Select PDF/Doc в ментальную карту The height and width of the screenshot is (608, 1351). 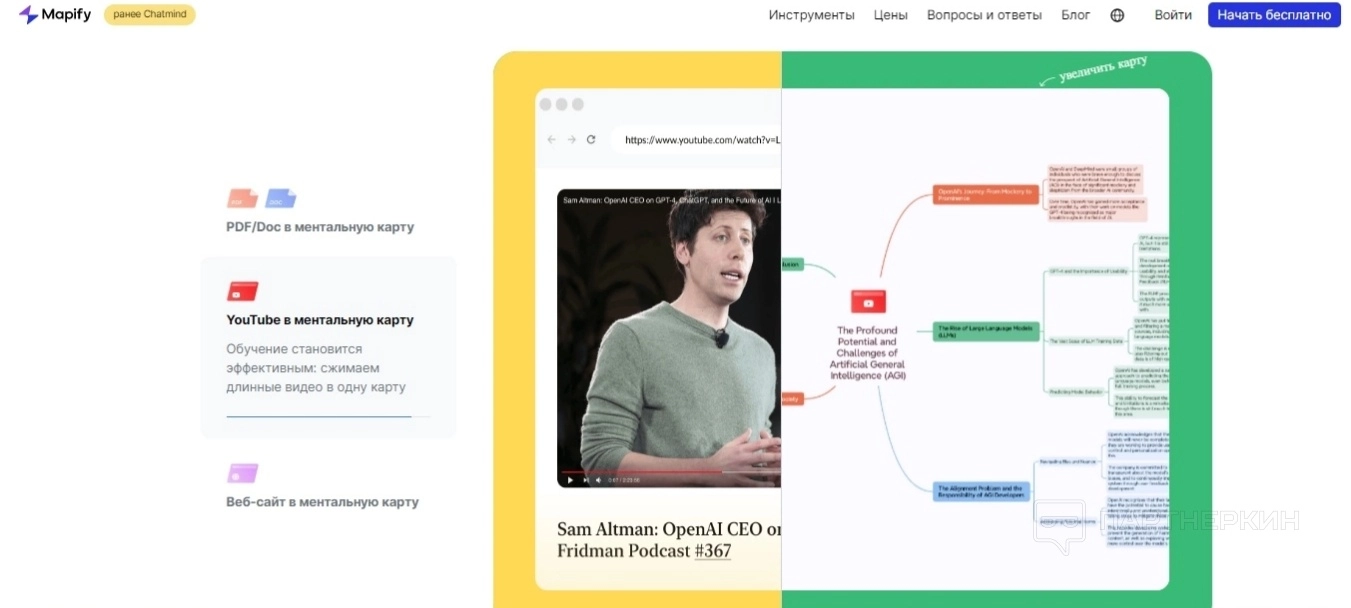[320, 227]
